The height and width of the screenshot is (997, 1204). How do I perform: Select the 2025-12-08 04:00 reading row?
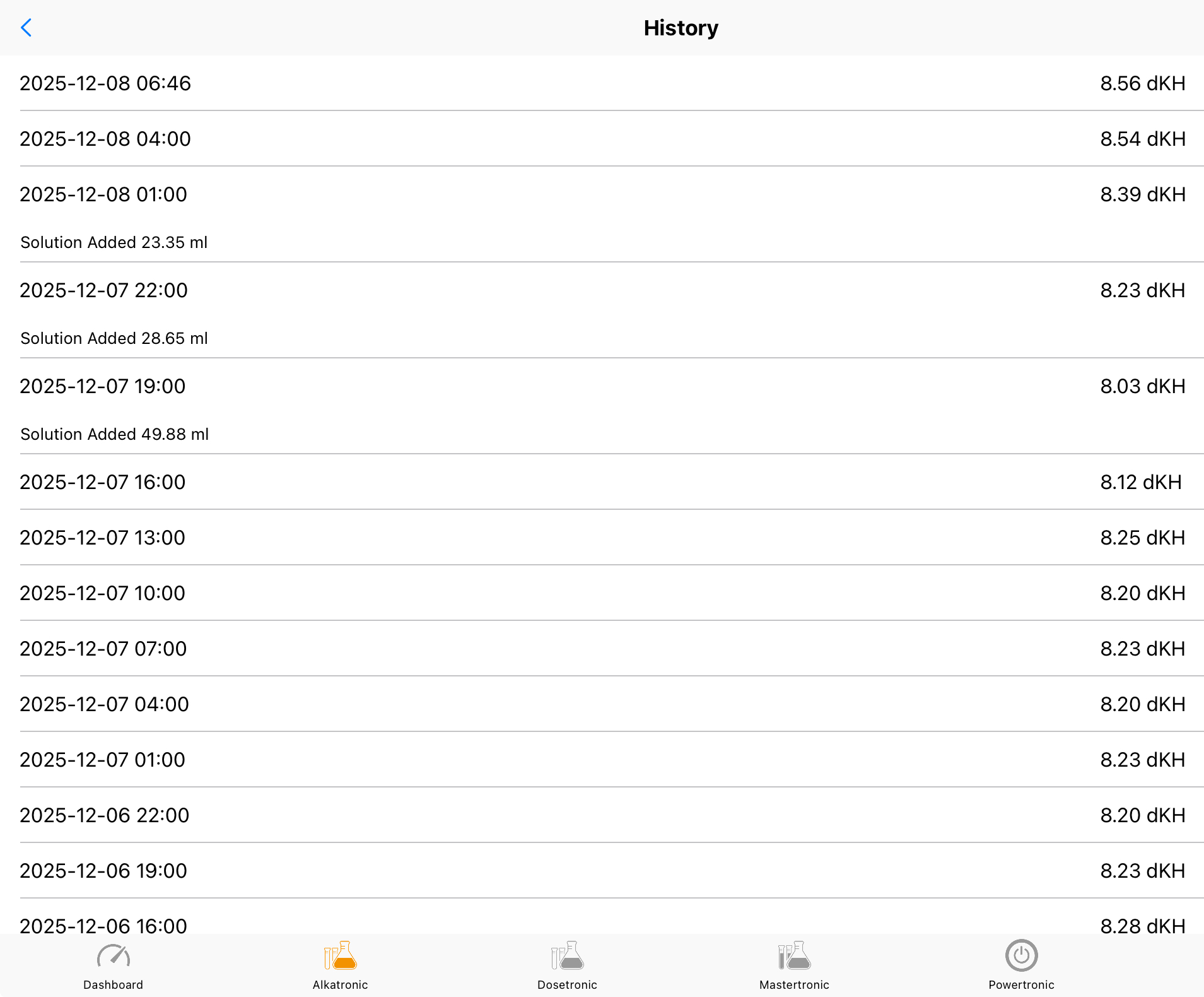click(105, 139)
